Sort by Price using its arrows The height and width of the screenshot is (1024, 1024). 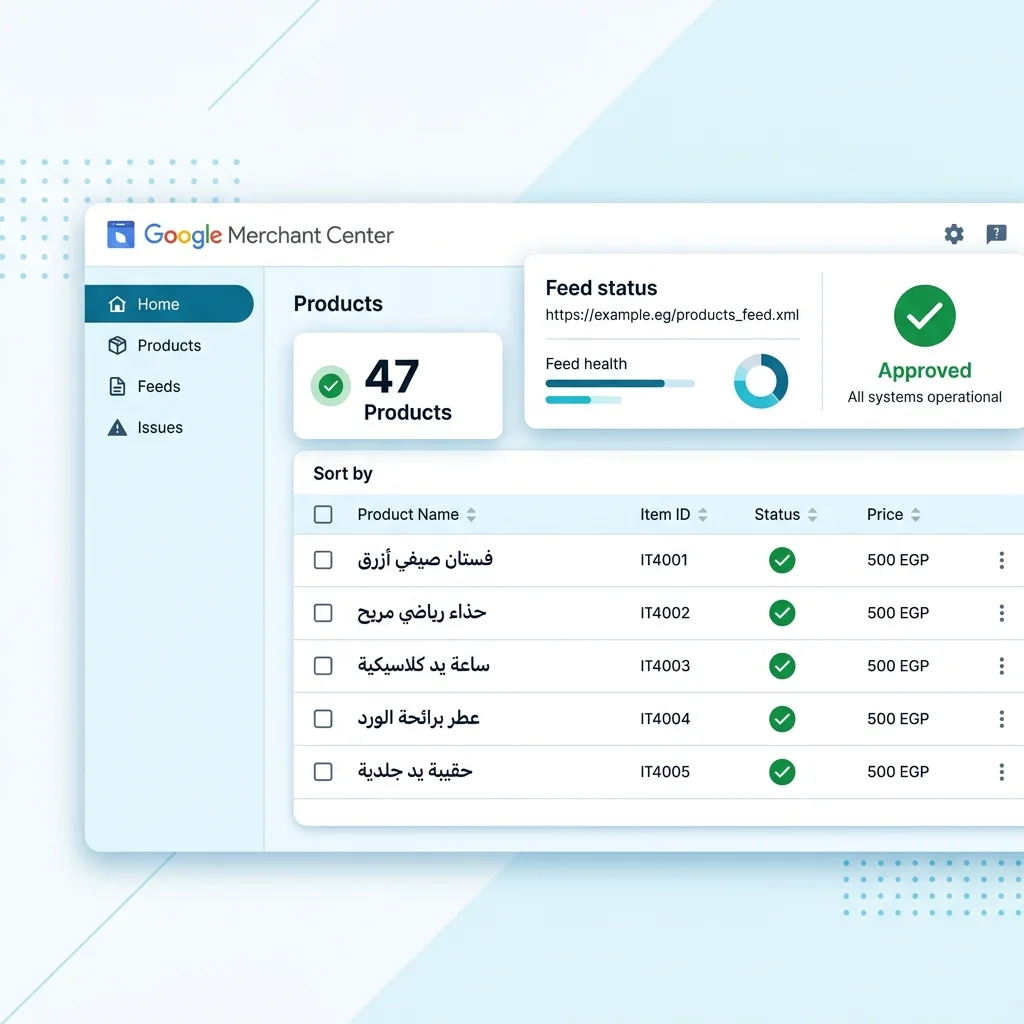pyautogui.click(x=915, y=515)
